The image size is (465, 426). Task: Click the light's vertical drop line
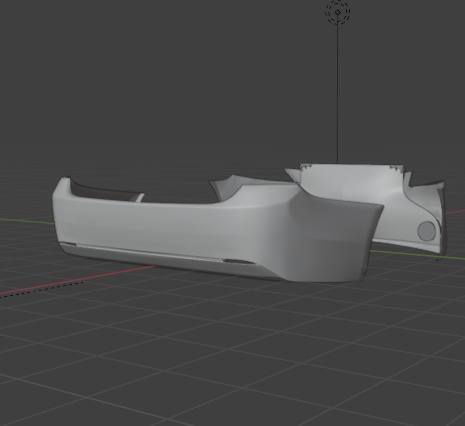(337, 93)
